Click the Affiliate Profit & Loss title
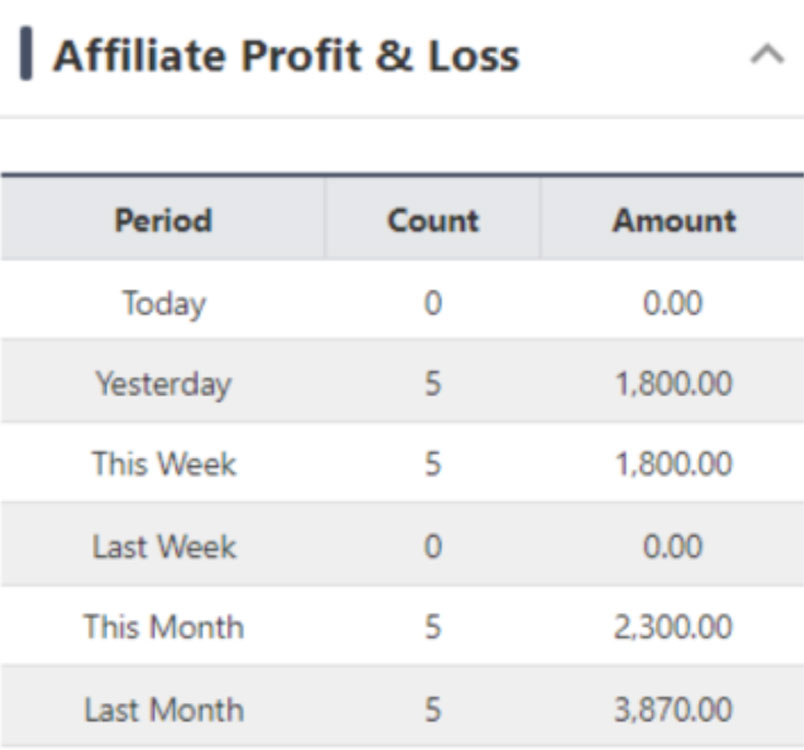 click(286, 56)
